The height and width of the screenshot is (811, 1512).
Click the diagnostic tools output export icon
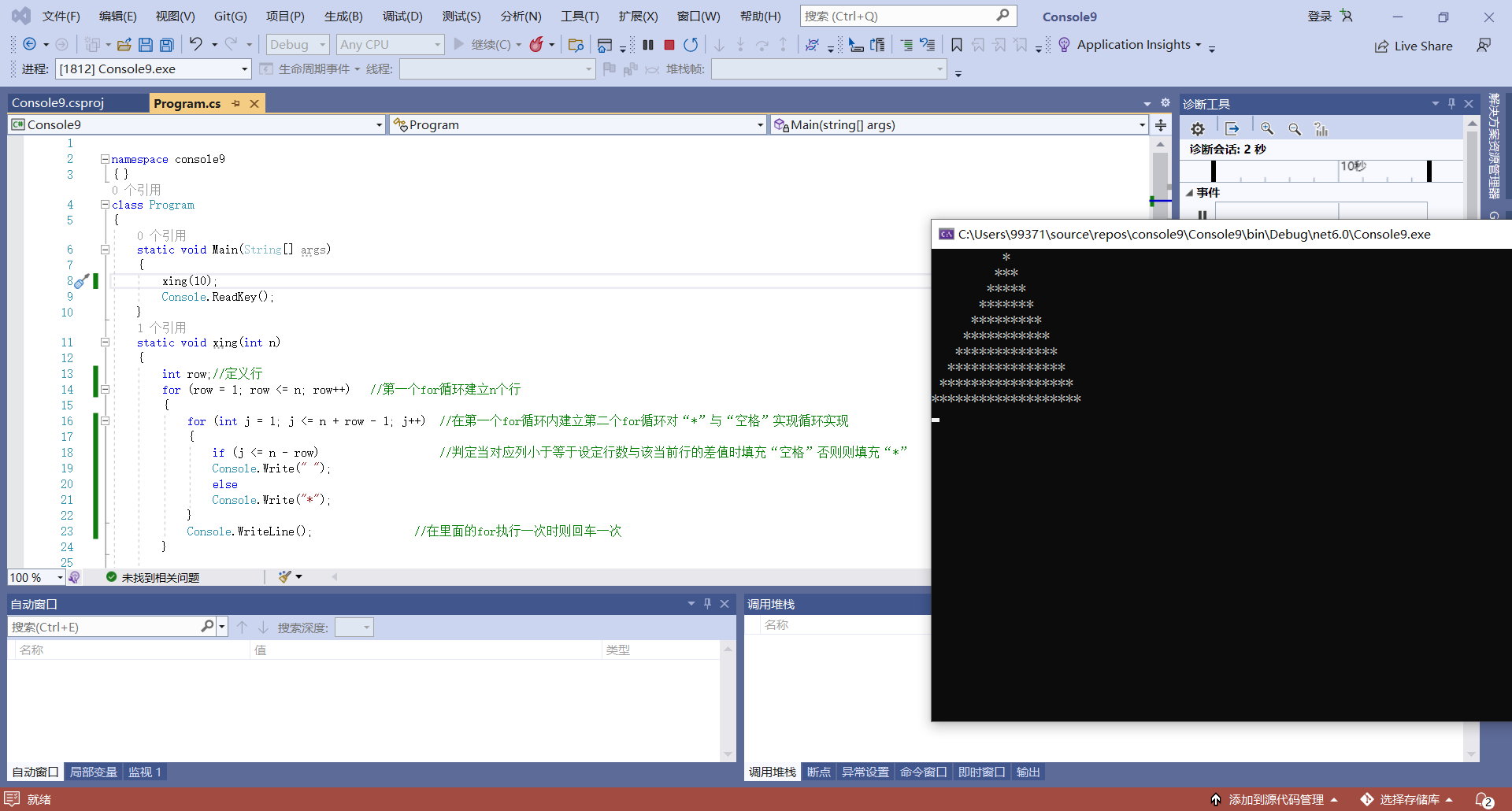pyautogui.click(x=1232, y=129)
